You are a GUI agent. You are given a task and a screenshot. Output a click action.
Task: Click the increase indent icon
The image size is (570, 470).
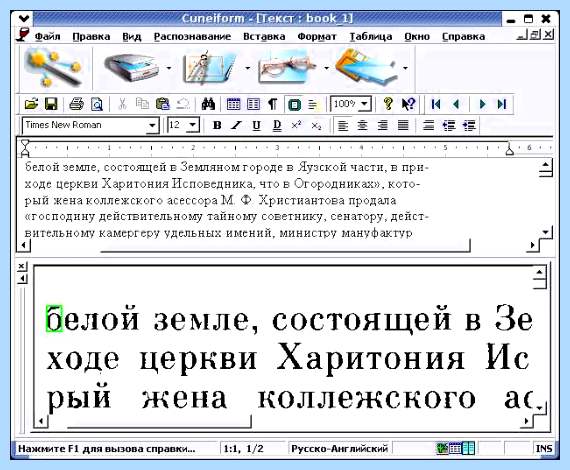[x=469, y=125]
